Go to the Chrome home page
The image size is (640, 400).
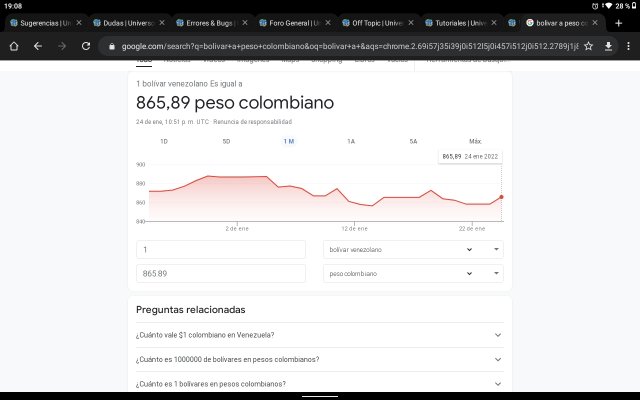tap(14, 46)
